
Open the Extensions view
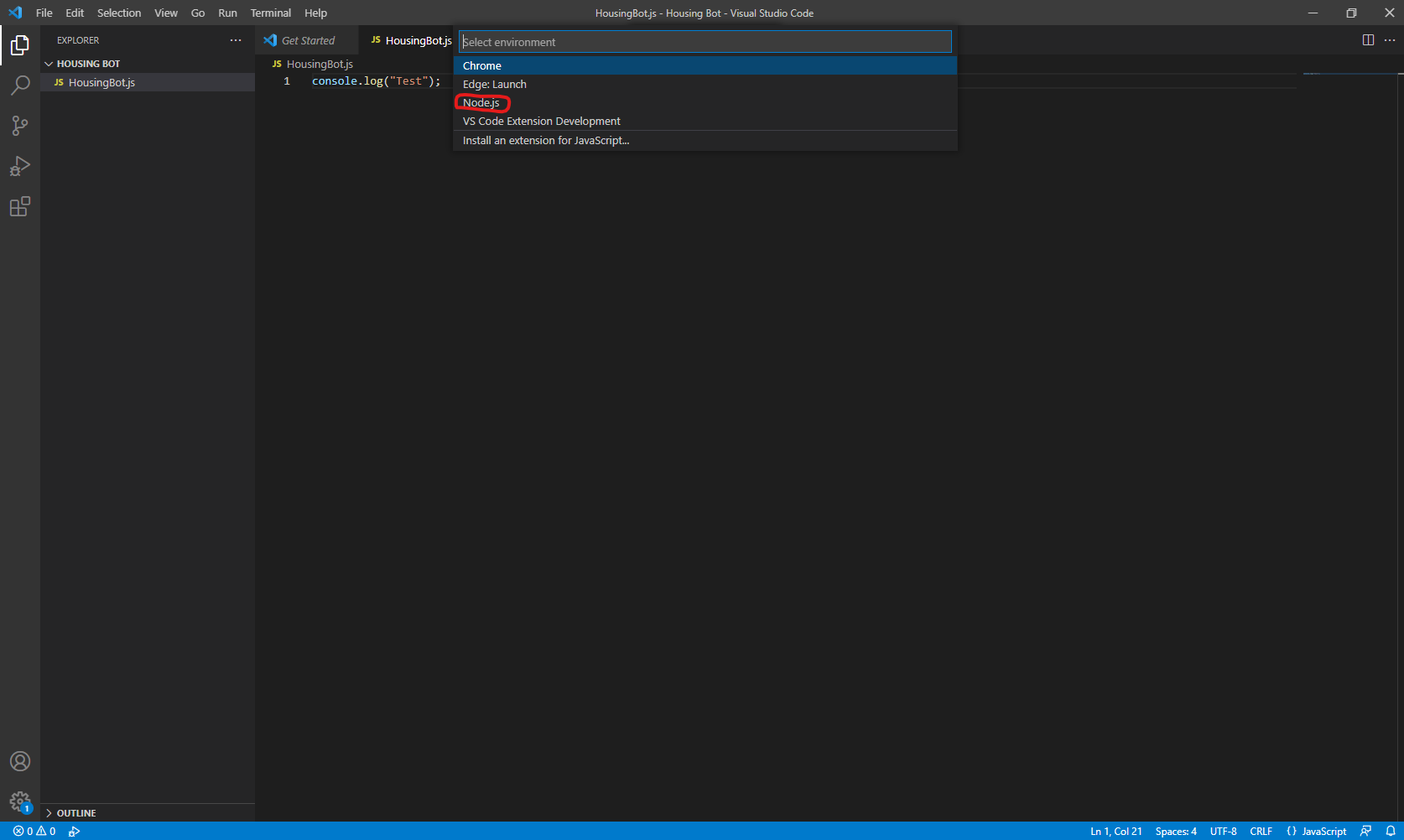pos(20,206)
